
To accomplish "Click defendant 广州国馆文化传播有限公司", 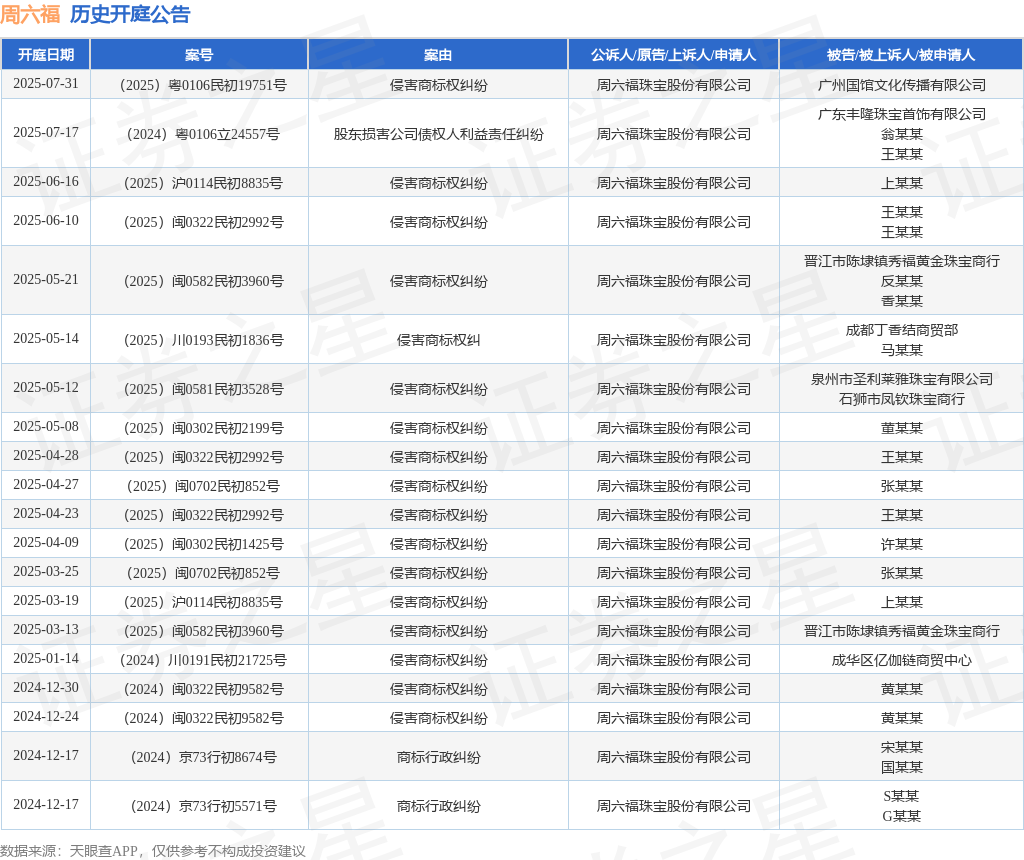I will [901, 85].
